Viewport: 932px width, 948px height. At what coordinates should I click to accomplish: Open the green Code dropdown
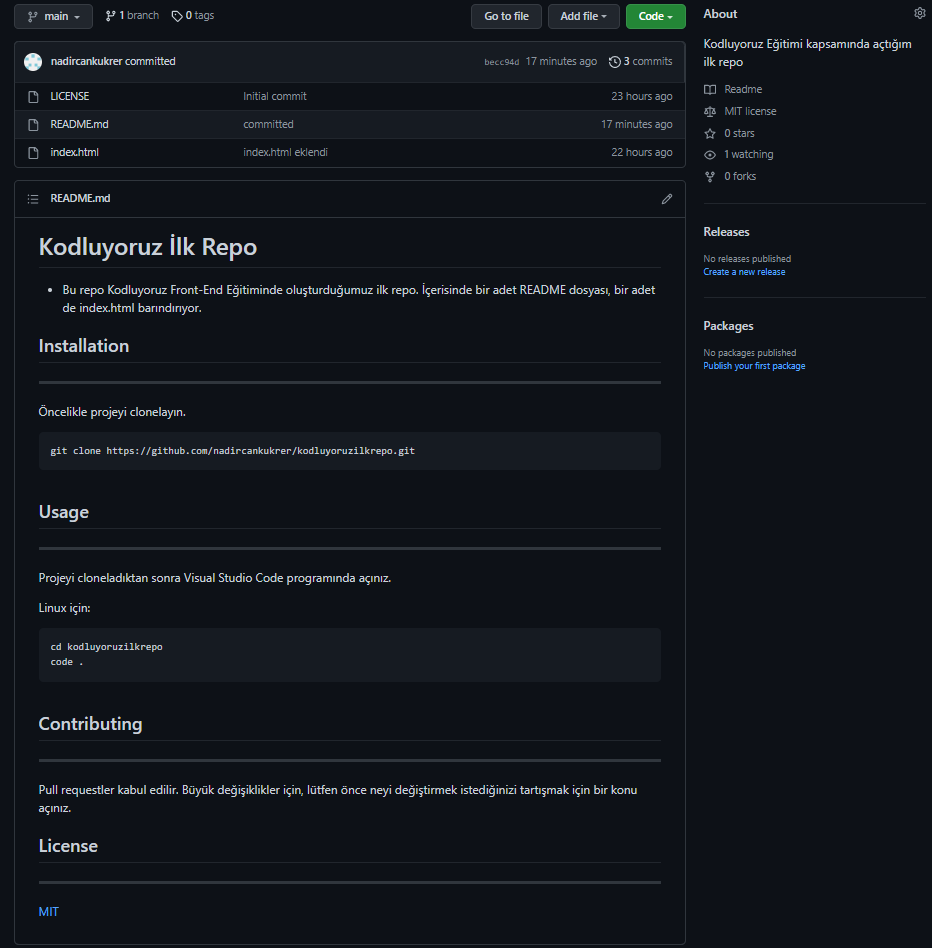tap(656, 16)
